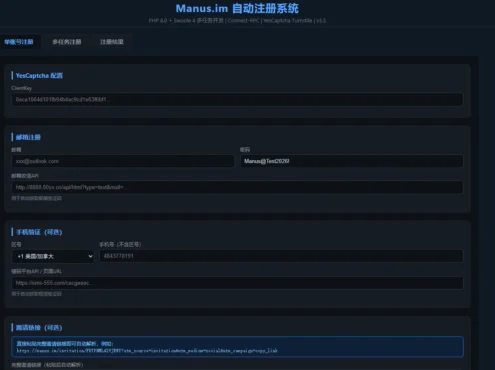Click the YesCaptcha 配置 section heading
This screenshot has width=495, height=370.
click(x=39, y=76)
